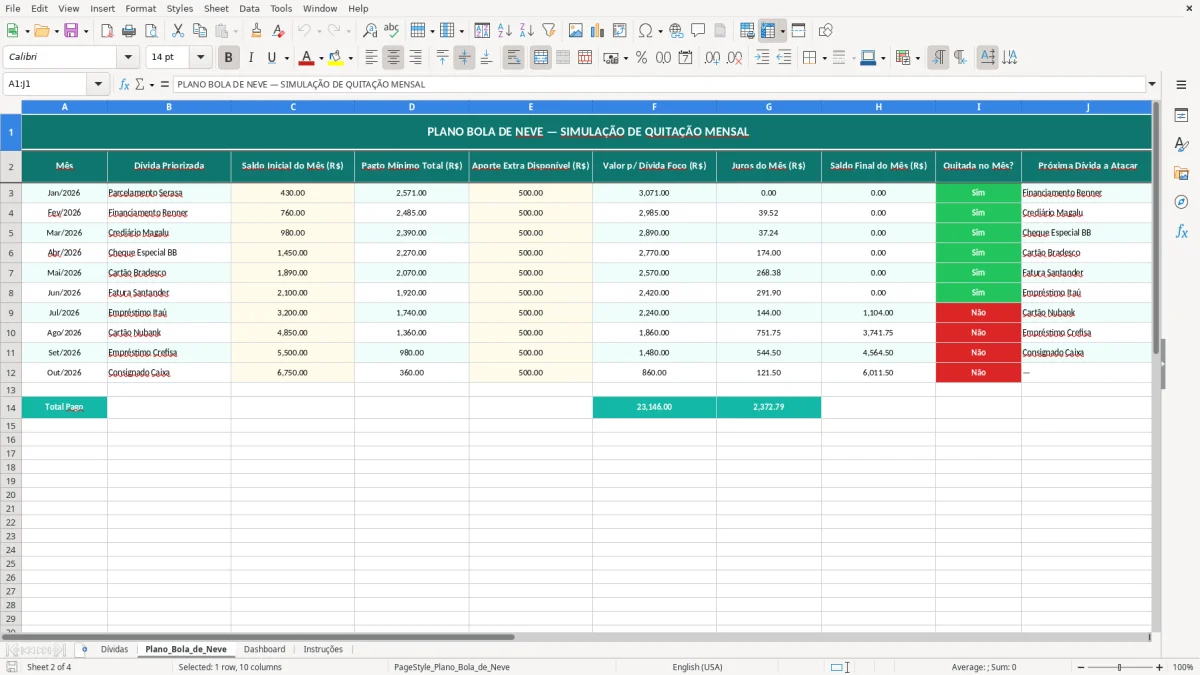1200x675 pixels.
Task: Click Format as Date icon
Action: click(x=685, y=58)
